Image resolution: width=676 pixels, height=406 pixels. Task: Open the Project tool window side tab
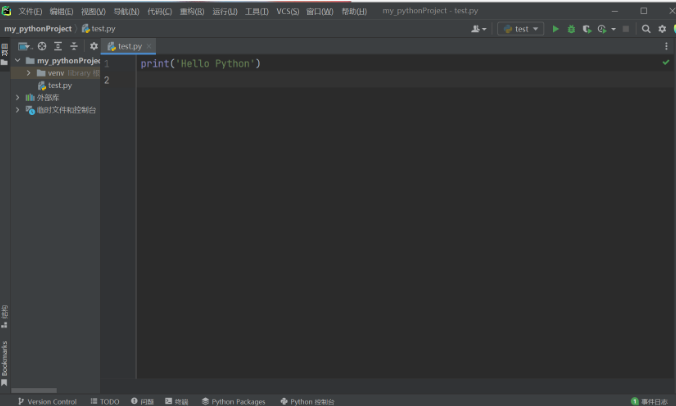(5, 54)
